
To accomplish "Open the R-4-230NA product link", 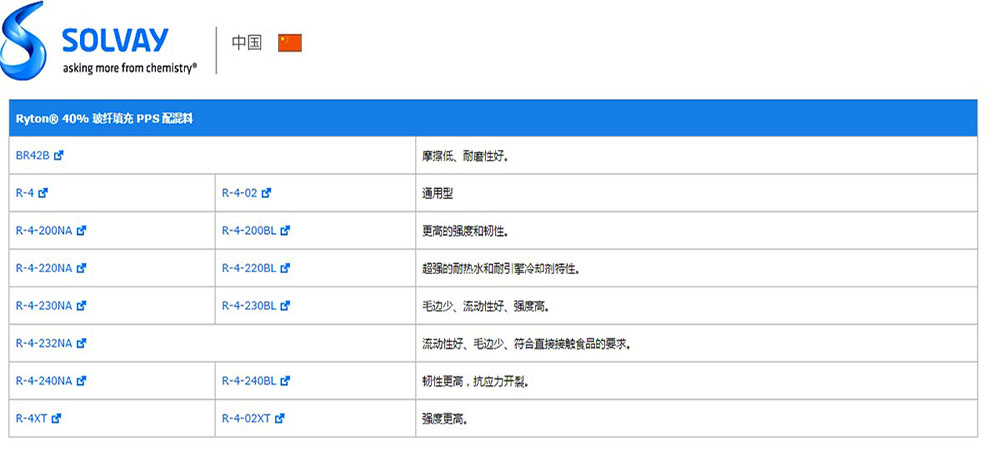I will click(x=44, y=306).
